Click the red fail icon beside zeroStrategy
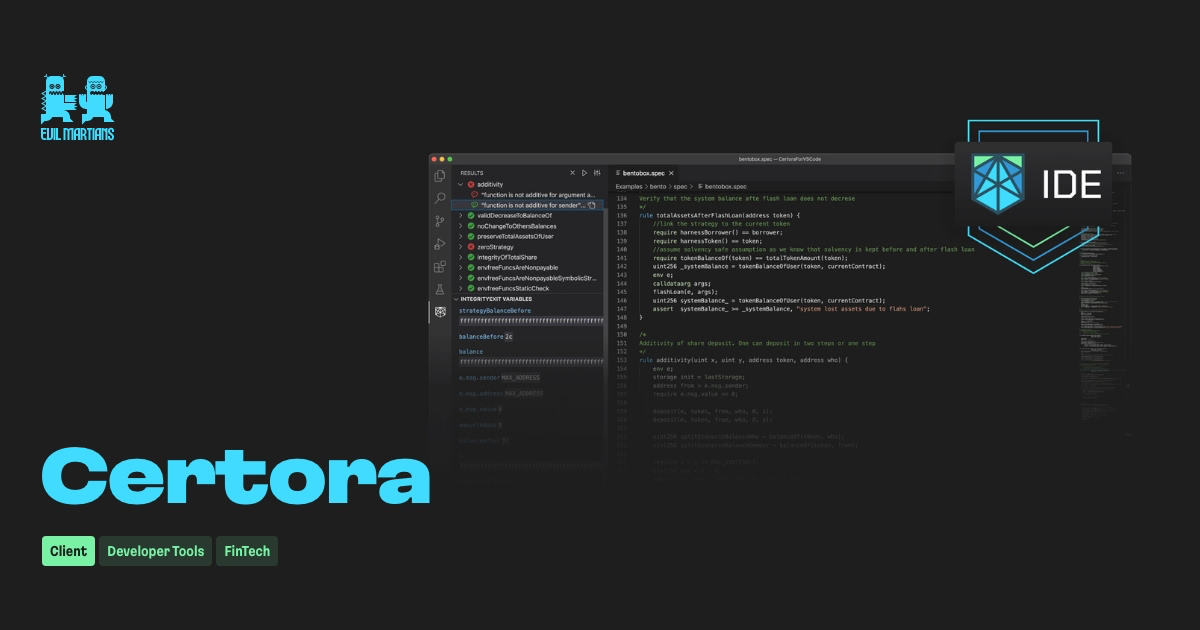 471,247
